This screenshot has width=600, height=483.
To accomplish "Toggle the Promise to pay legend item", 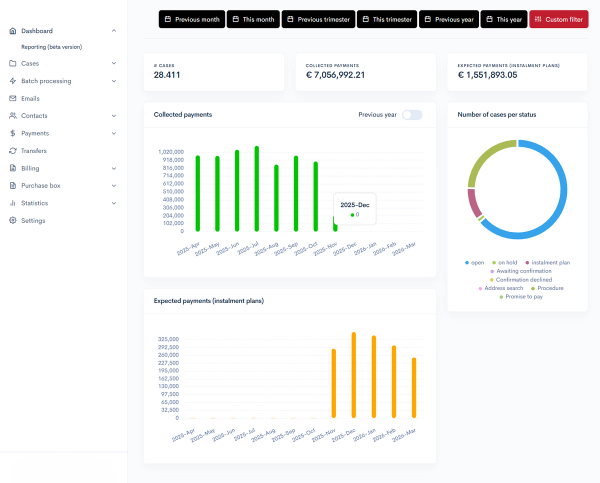I will [521, 297].
